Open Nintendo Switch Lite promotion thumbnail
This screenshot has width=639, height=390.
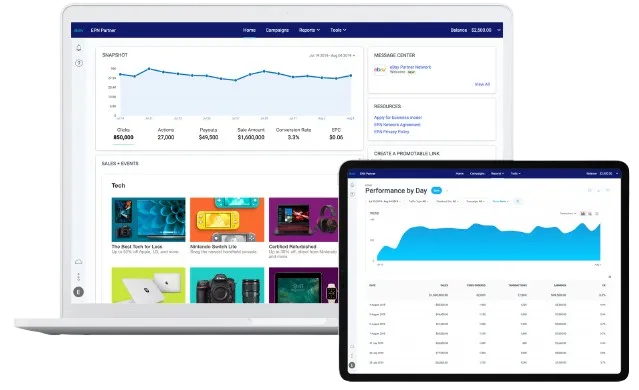[227, 220]
